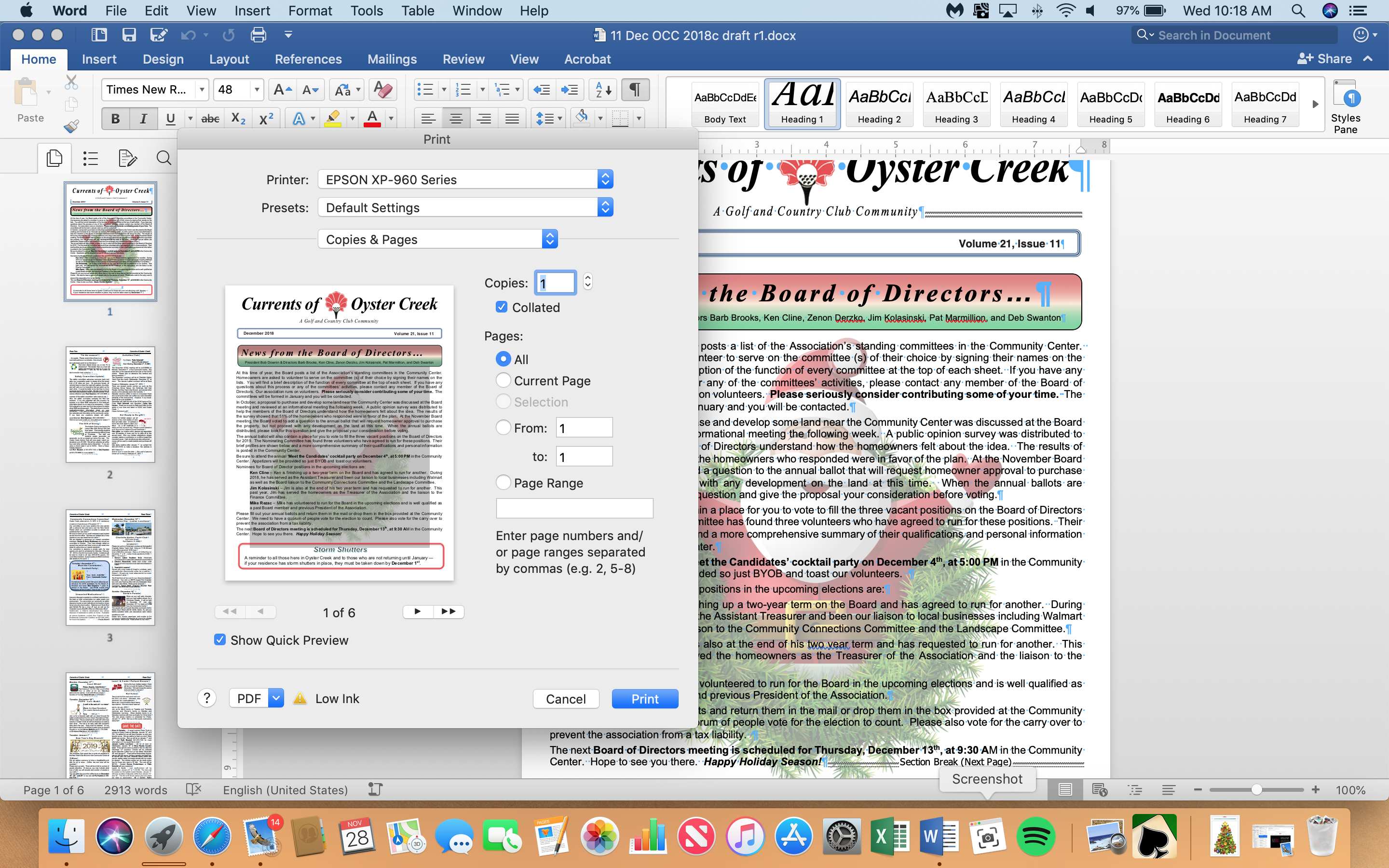The image size is (1389, 868).
Task: Click the Clear Formatting eraser icon
Action: [382, 90]
